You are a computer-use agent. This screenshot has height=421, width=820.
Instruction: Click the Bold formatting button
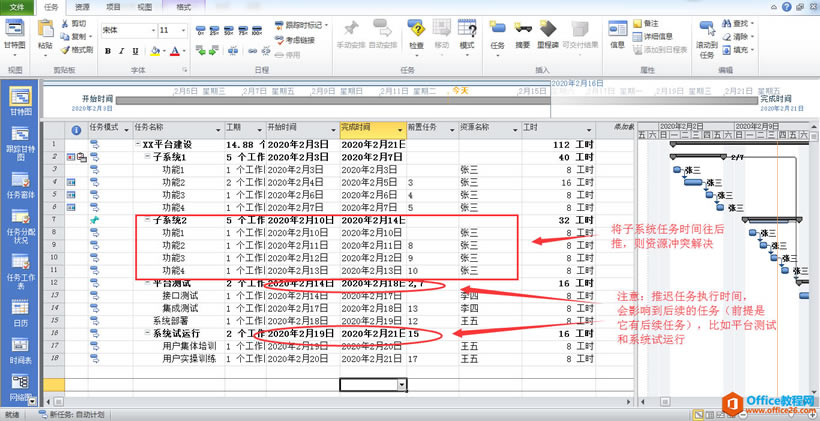click(x=107, y=51)
